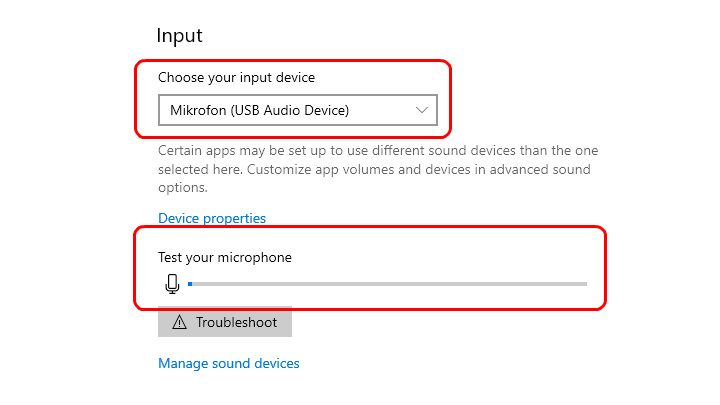Open the Mikrofon (USB Audio Device) combo box
The image size is (720, 405).
pos(297,110)
